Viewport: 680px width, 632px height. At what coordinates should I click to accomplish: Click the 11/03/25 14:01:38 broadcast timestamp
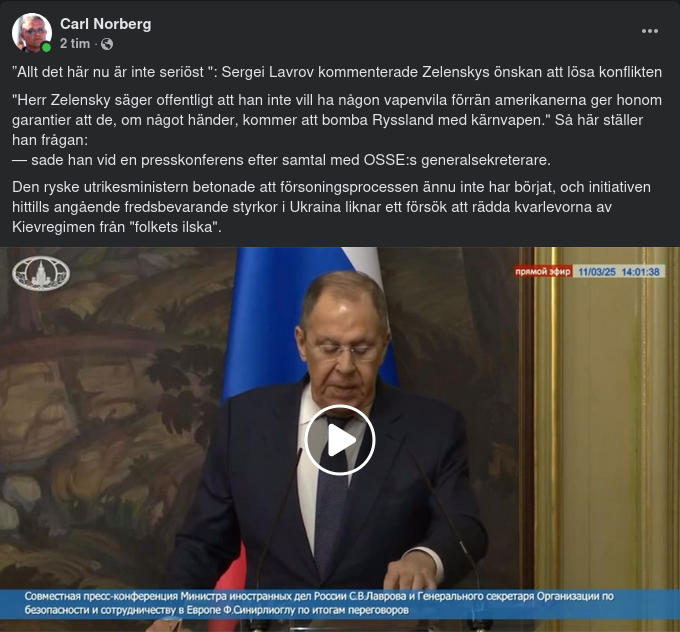(619, 272)
